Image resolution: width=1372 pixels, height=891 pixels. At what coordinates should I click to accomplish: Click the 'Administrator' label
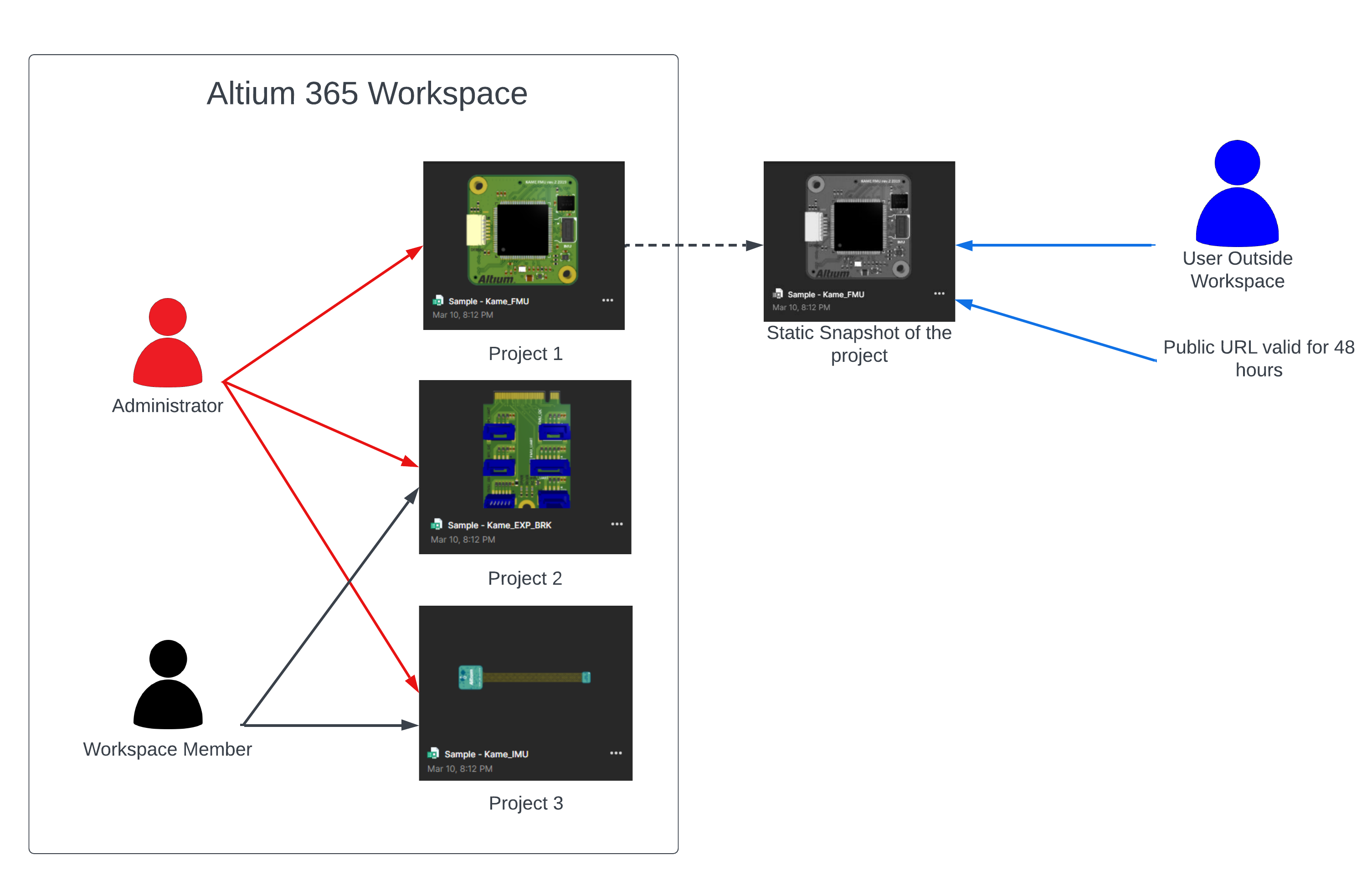click(167, 406)
